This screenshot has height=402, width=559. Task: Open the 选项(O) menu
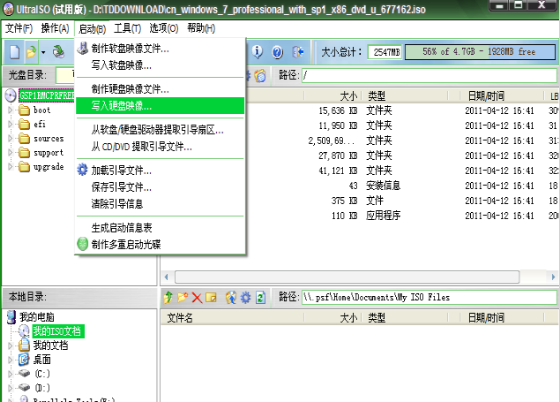click(x=164, y=28)
